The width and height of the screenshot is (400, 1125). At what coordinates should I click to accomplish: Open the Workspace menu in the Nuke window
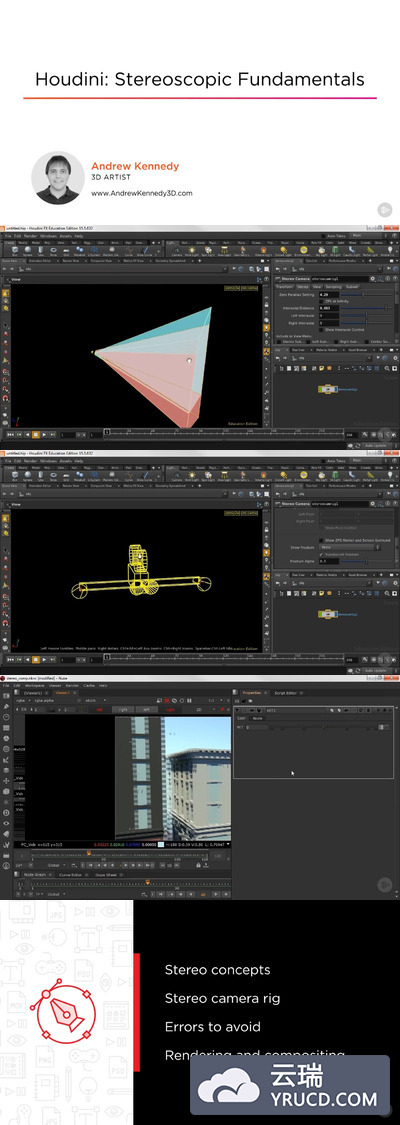32,685
